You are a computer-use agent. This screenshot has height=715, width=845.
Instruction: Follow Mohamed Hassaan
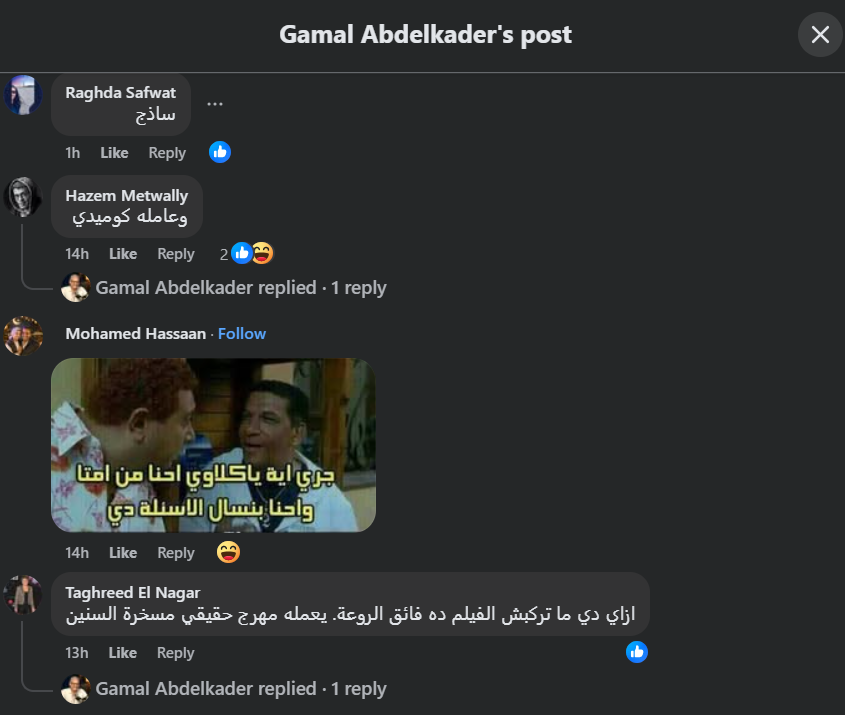pyautogui.click(x=241, y=334)
